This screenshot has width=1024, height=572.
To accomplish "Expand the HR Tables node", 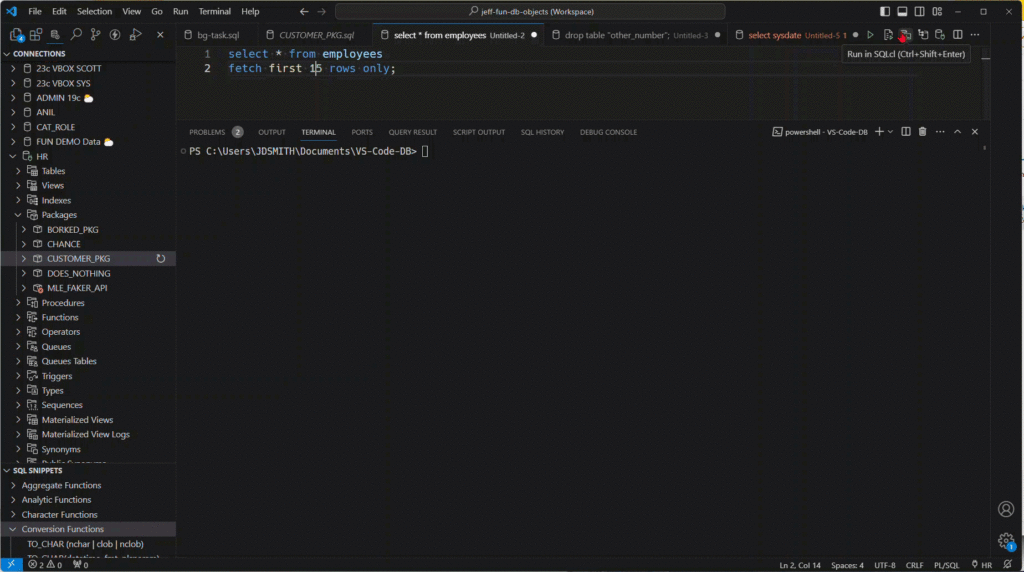I will click(18, 171).
